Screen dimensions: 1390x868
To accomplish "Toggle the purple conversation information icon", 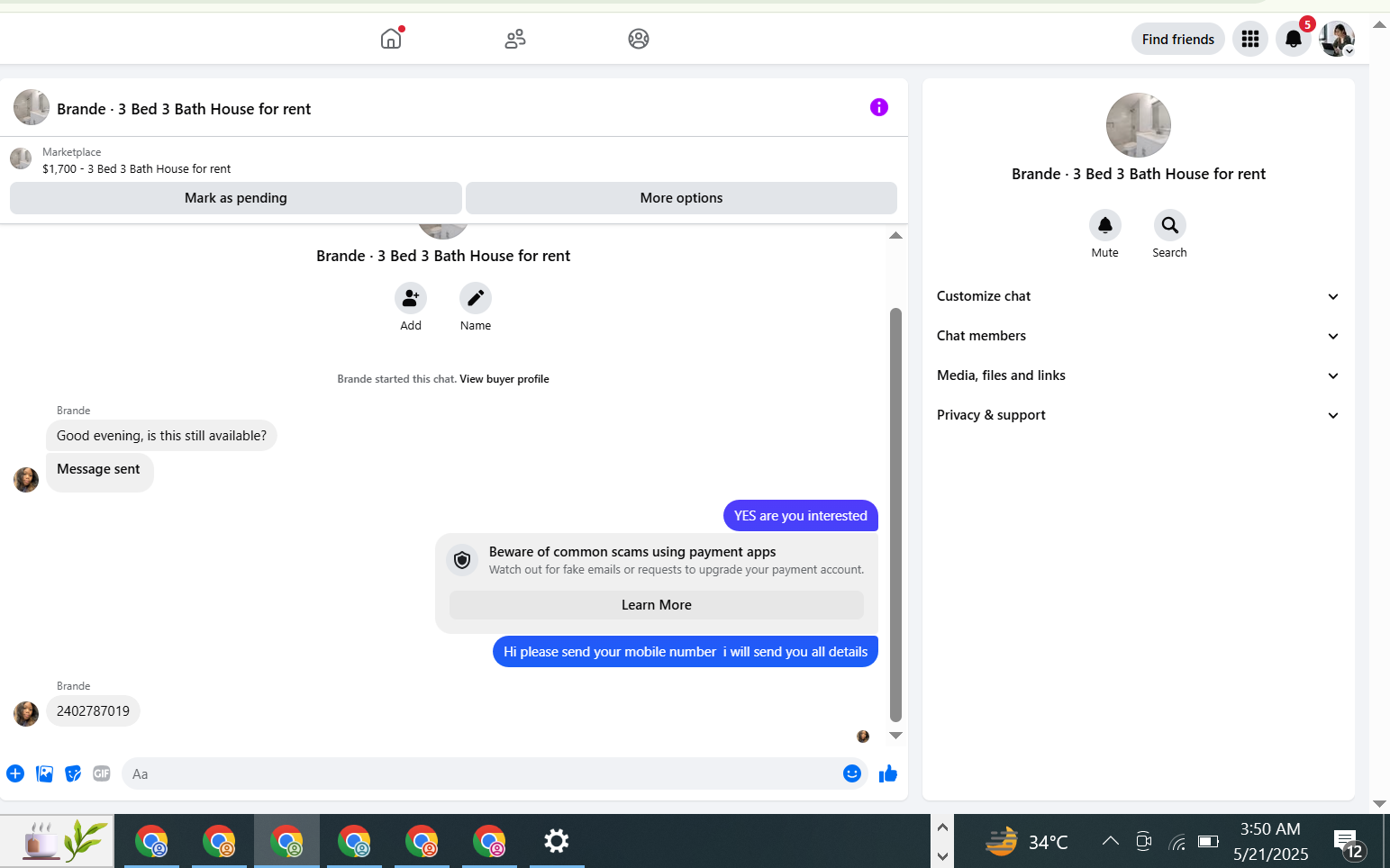I will [879, 107].
